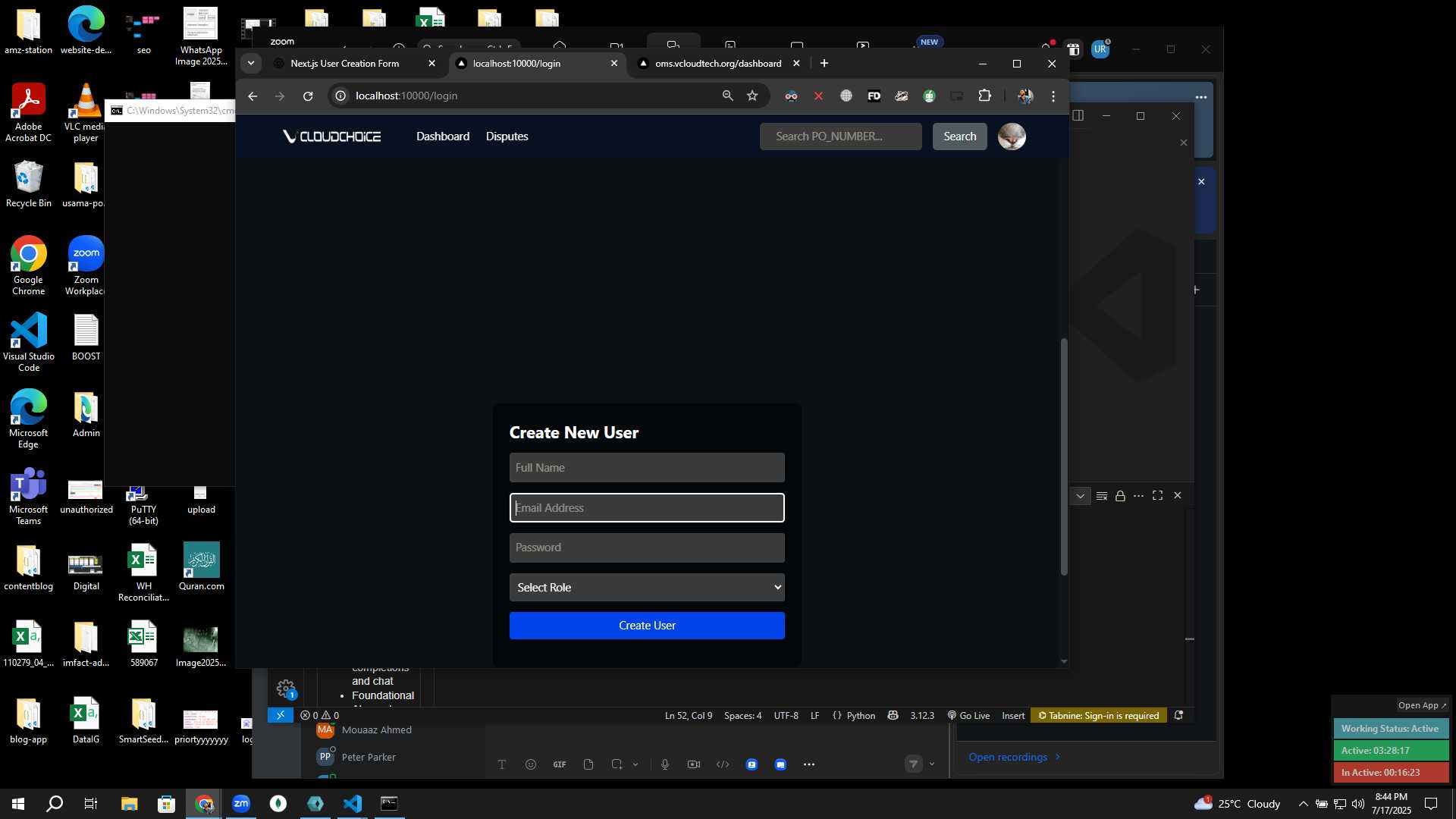The height and width of the screenshot is (819, 1456).
Task: Open File Explorer from taskbar
Action: tap(129, 804)
